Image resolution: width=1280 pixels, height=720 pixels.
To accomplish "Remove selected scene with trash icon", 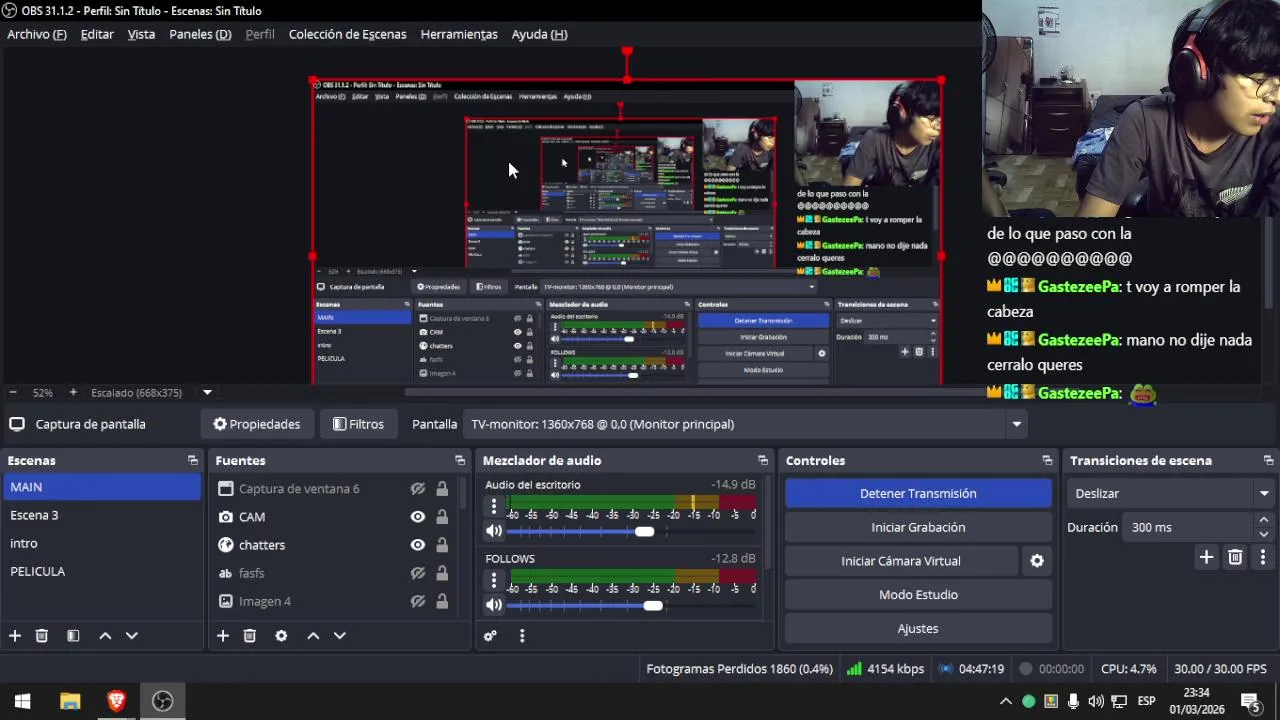I will (42, 636).
